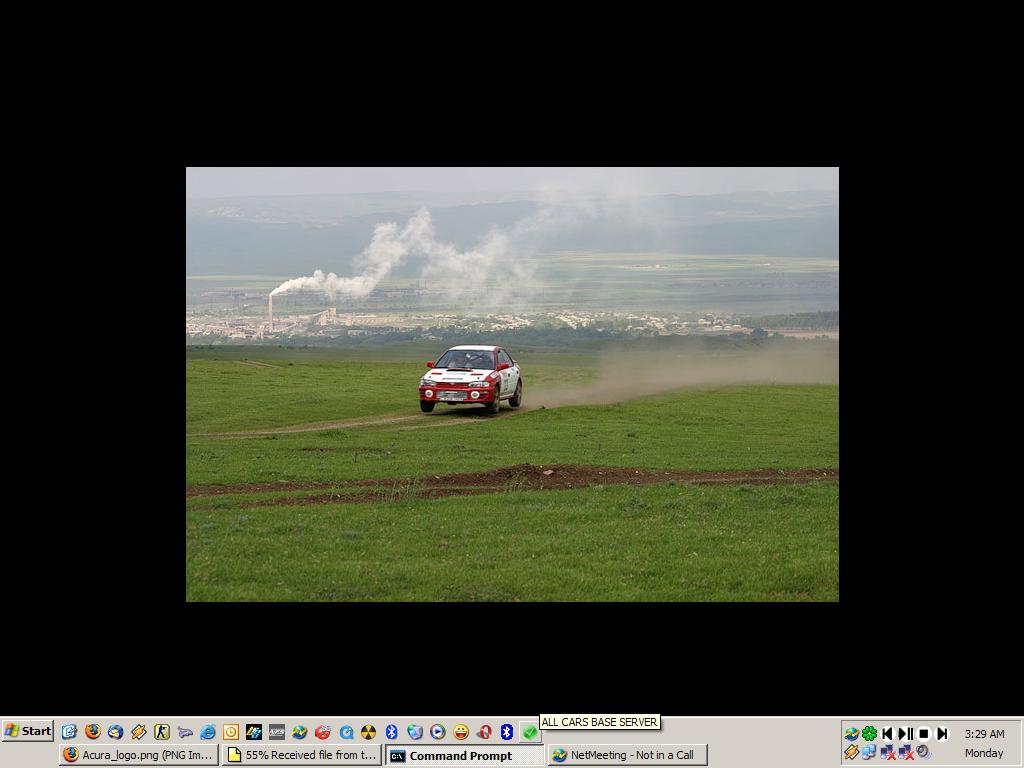Launch NetMeeting globe icon in Quick Launch
The width and height of the screenshot is (1024, 768).
pyautogui.click(x=300, y=732)
